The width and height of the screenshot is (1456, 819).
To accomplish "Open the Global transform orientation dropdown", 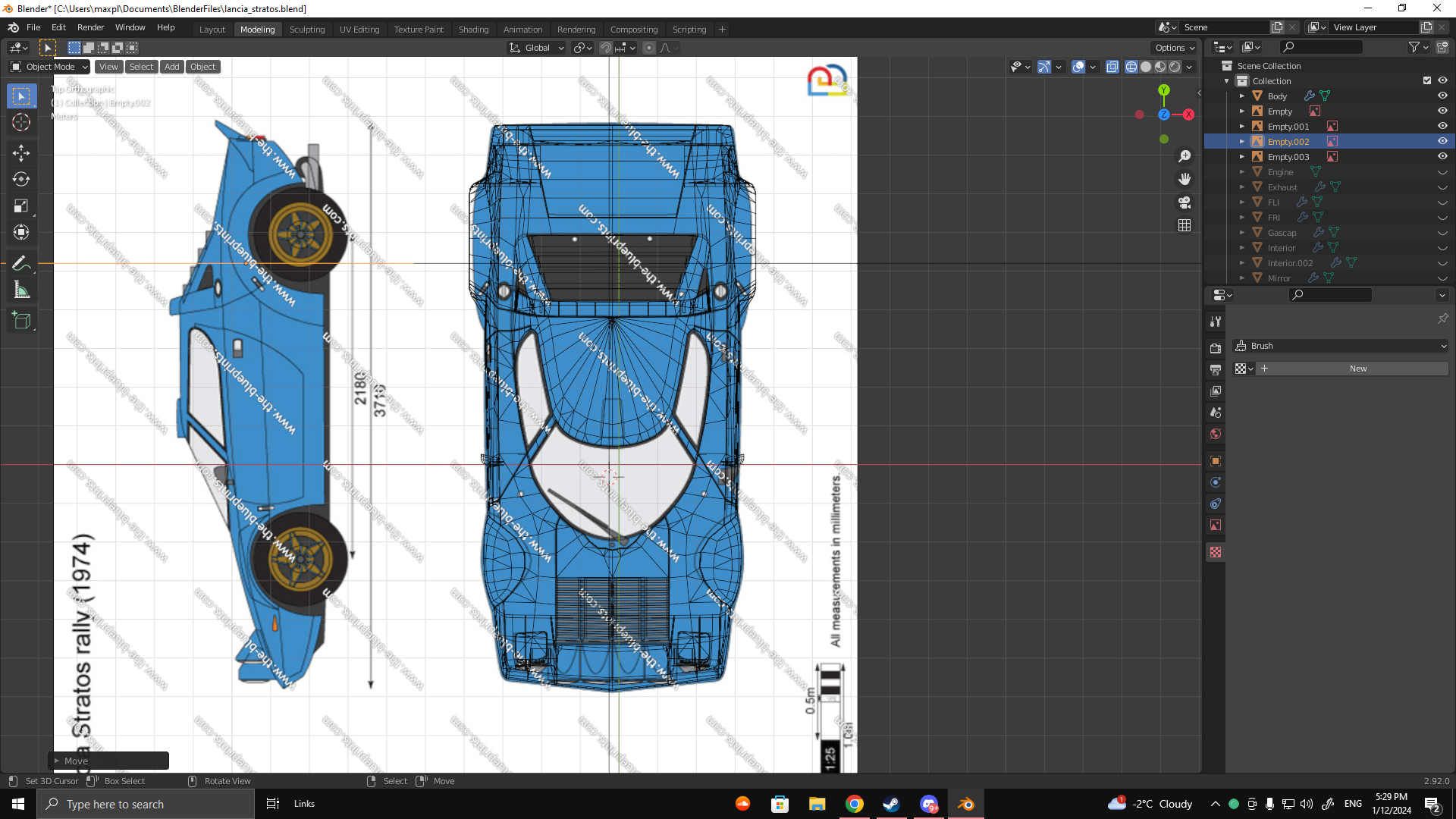I will pyautogui.click(x=537, y=48).
